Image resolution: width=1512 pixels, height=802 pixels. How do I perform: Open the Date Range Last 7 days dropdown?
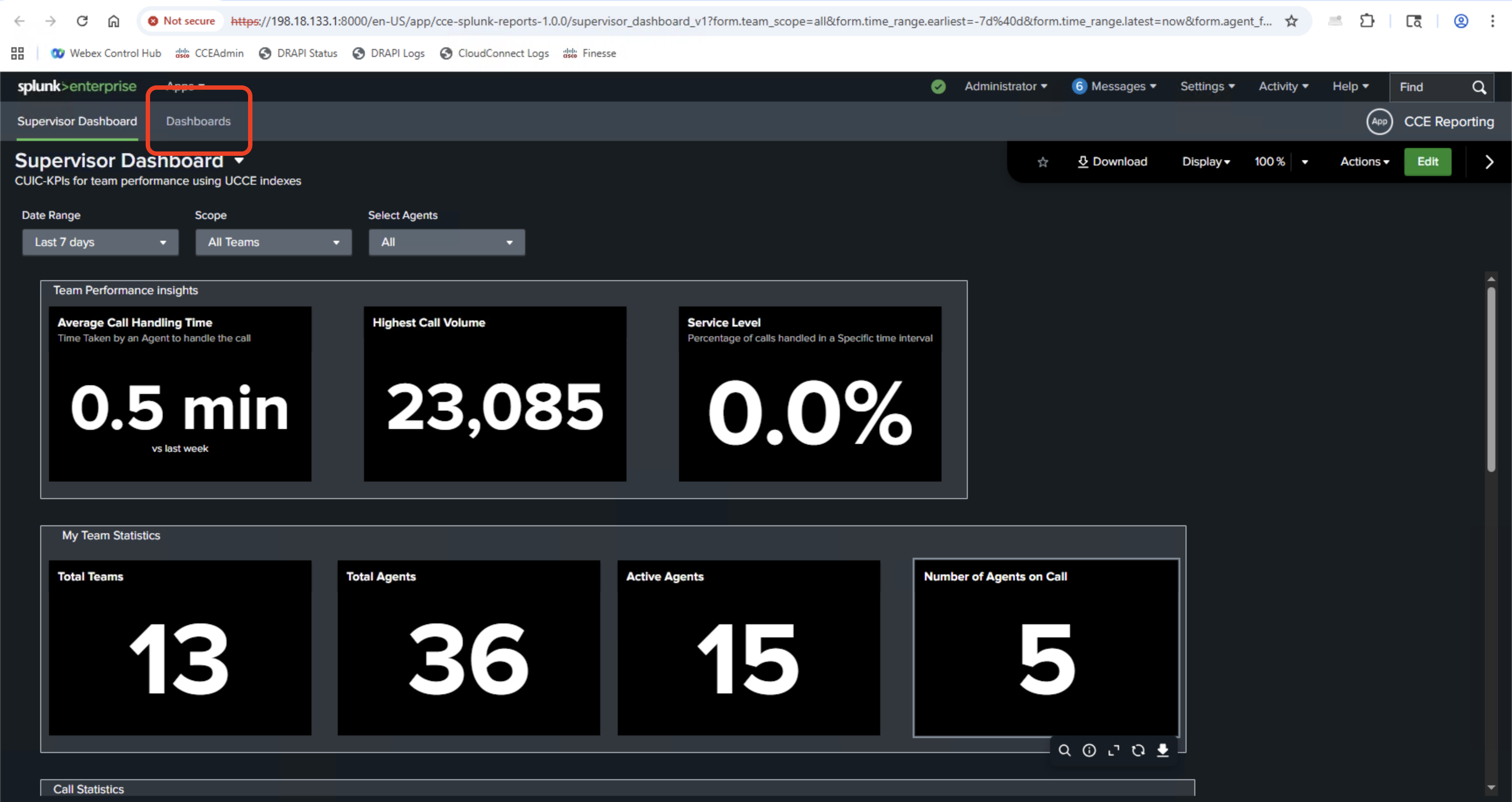(100, 243)
